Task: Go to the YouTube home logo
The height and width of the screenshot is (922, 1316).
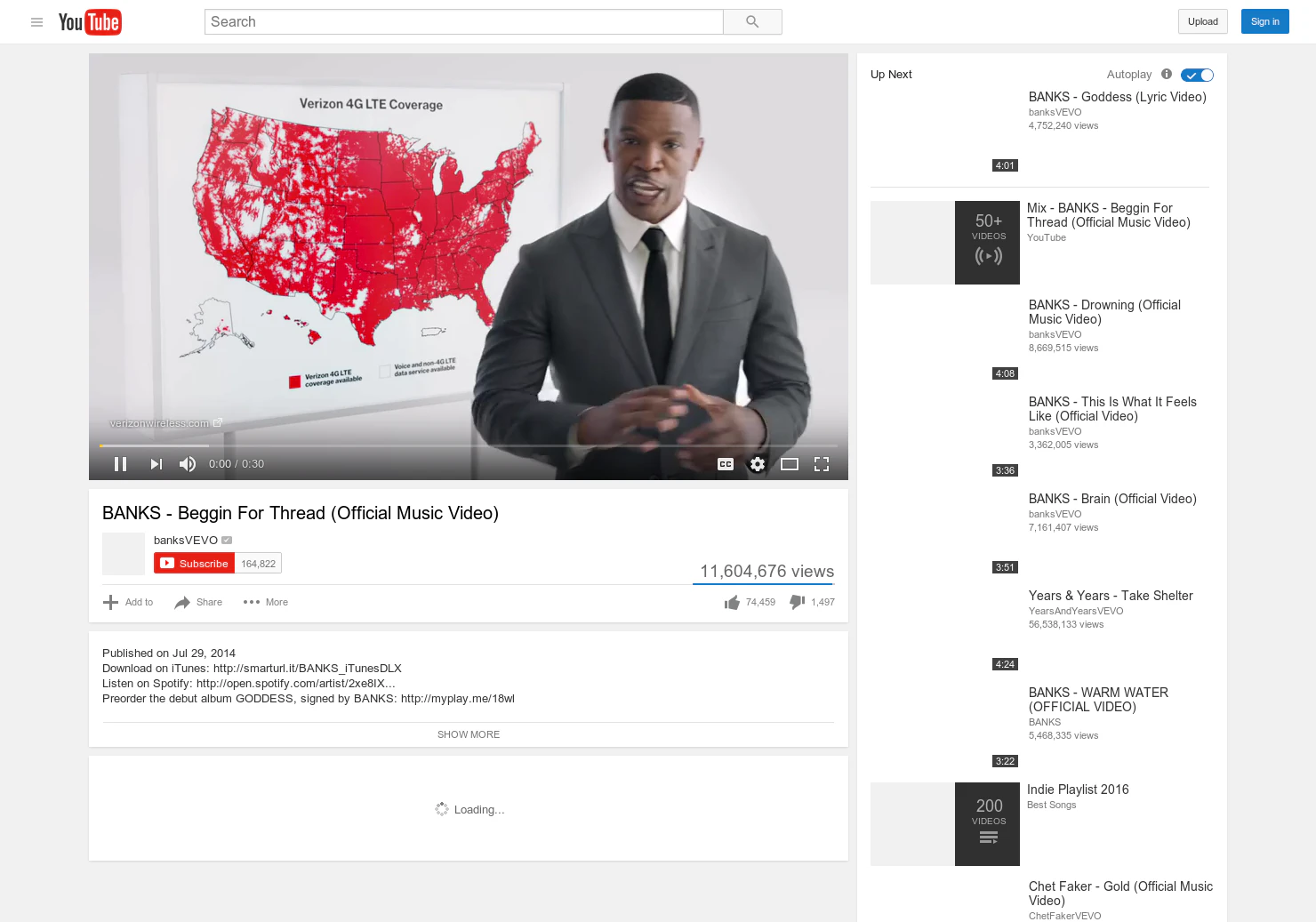Action: pos(90,22)
